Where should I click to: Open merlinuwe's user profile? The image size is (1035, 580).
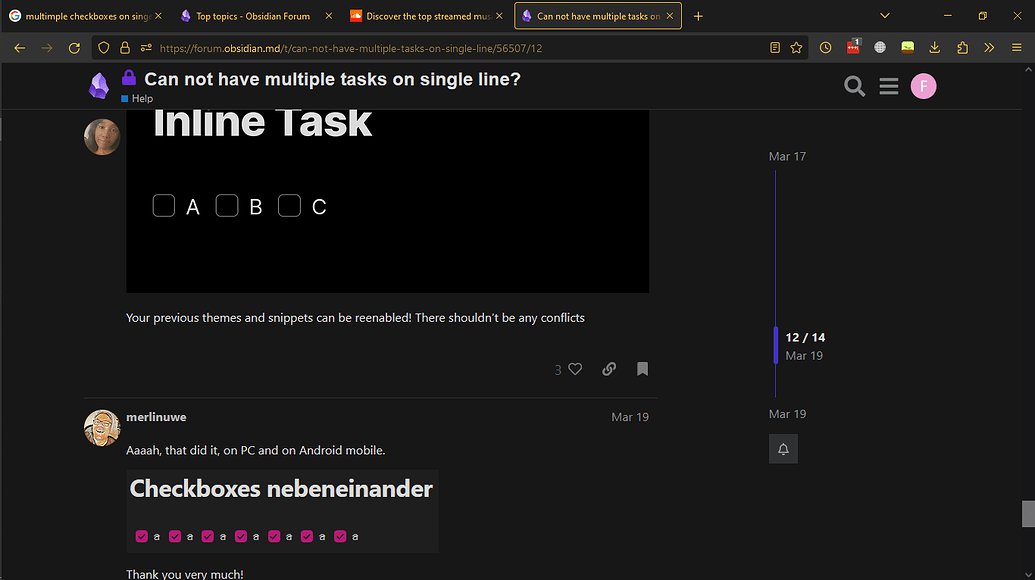click(x=156, y=417)
